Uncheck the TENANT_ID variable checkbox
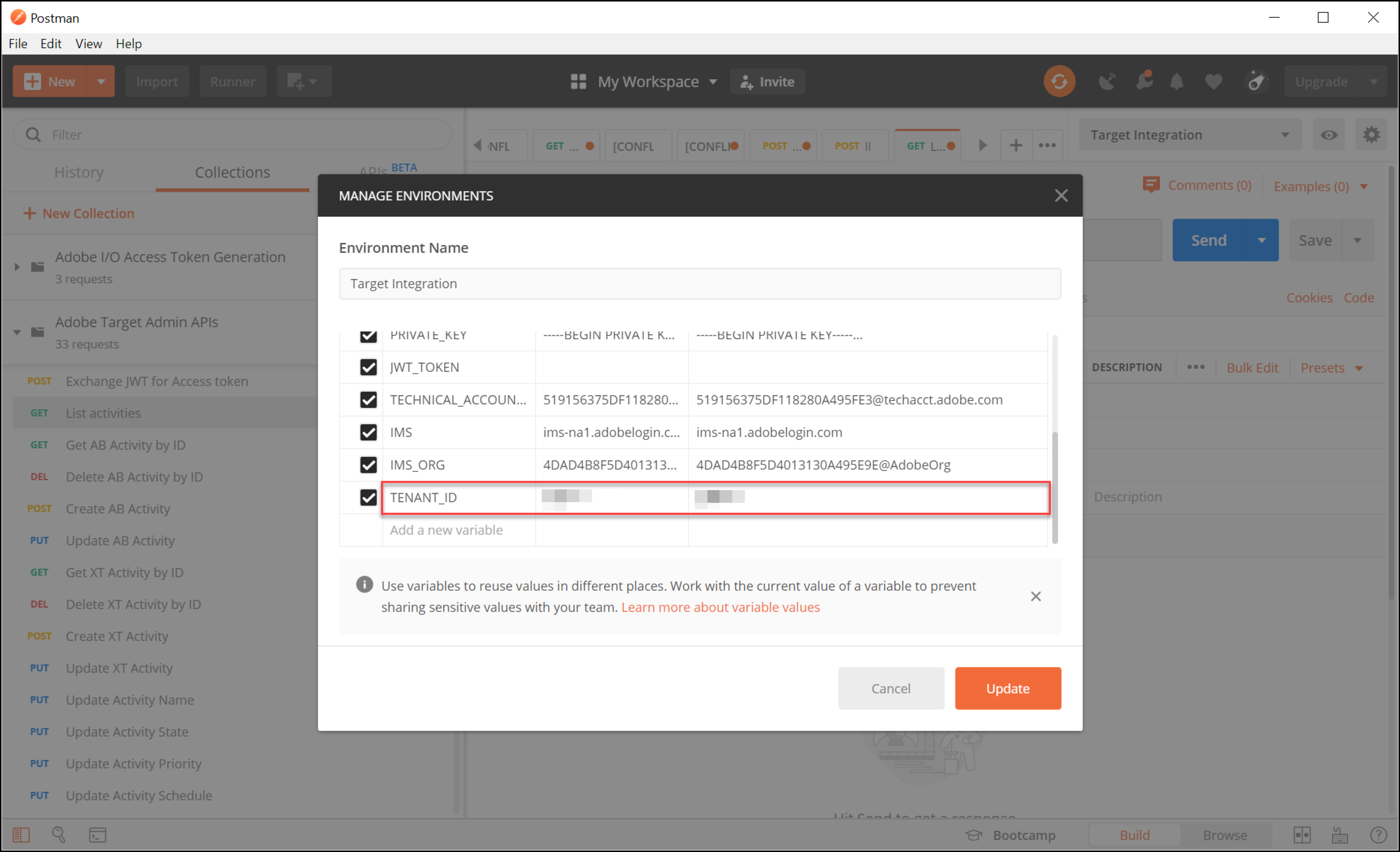 [x=368, y=497]
